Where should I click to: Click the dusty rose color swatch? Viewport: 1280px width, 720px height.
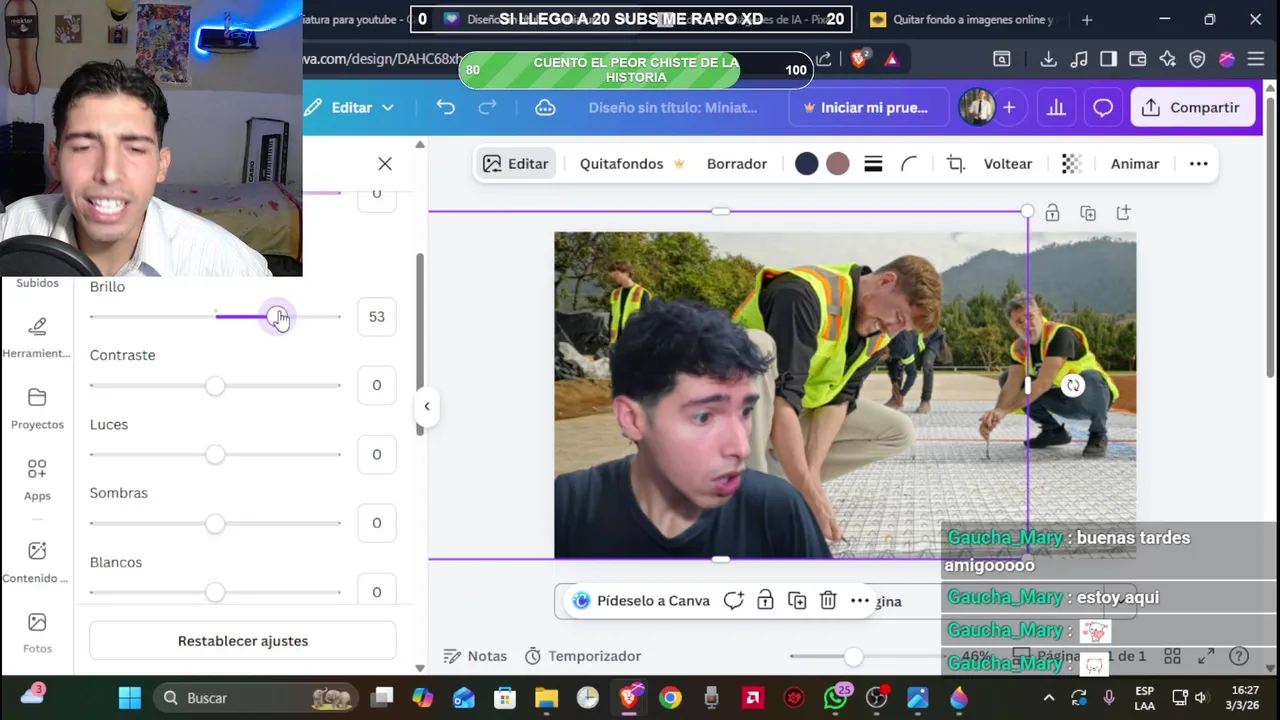(838, 164)
